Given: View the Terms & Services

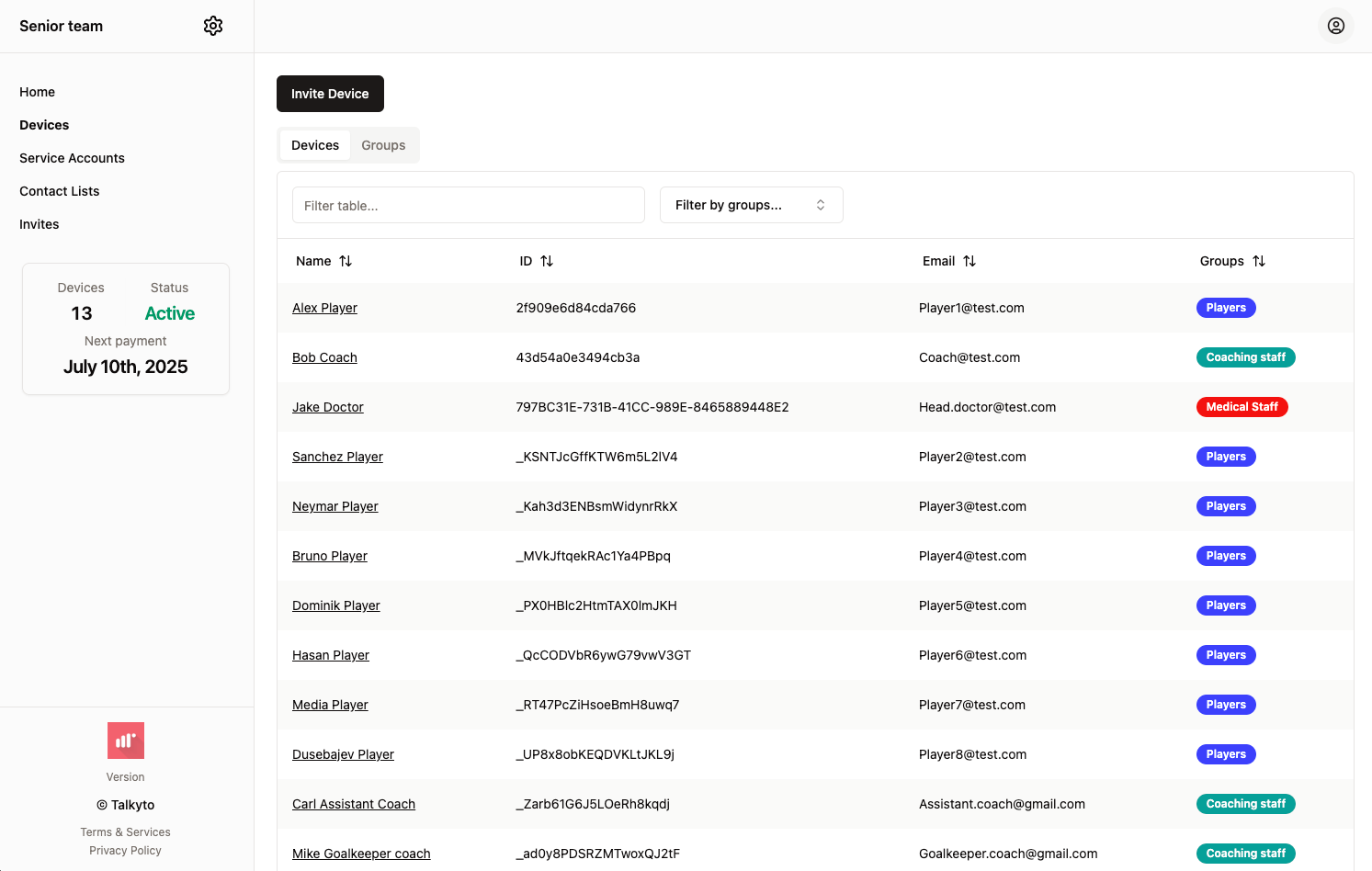Looking at the screenshot, I should pyautogui.click(x=125, y=831).
